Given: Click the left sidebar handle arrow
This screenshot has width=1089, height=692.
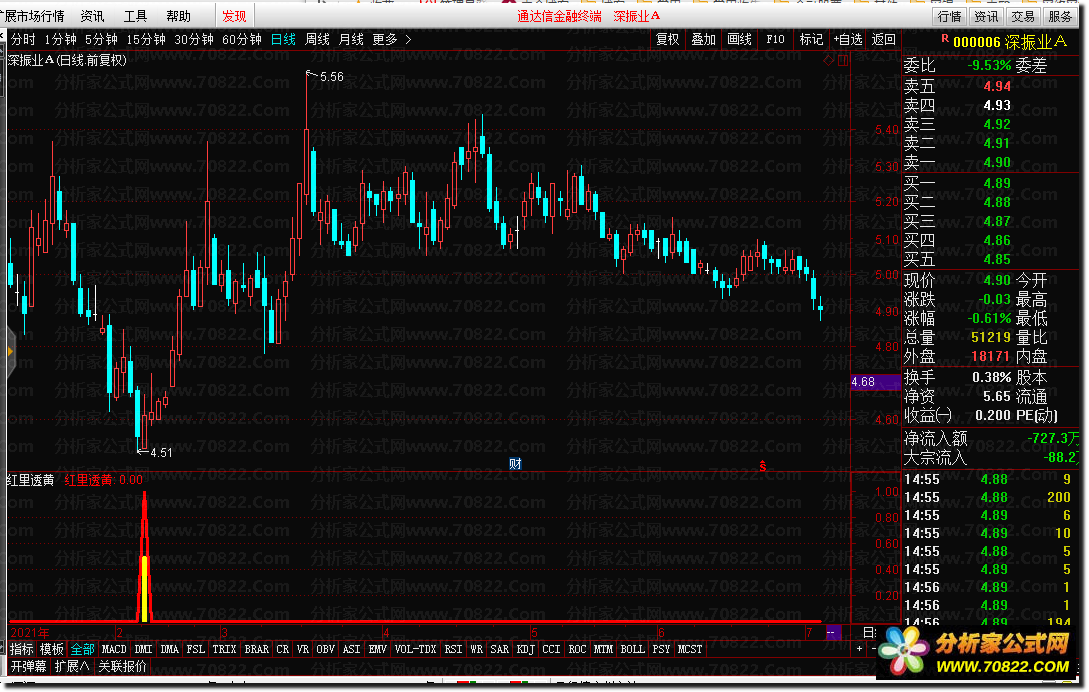Looking at the screenshot, I should point(10,352).
